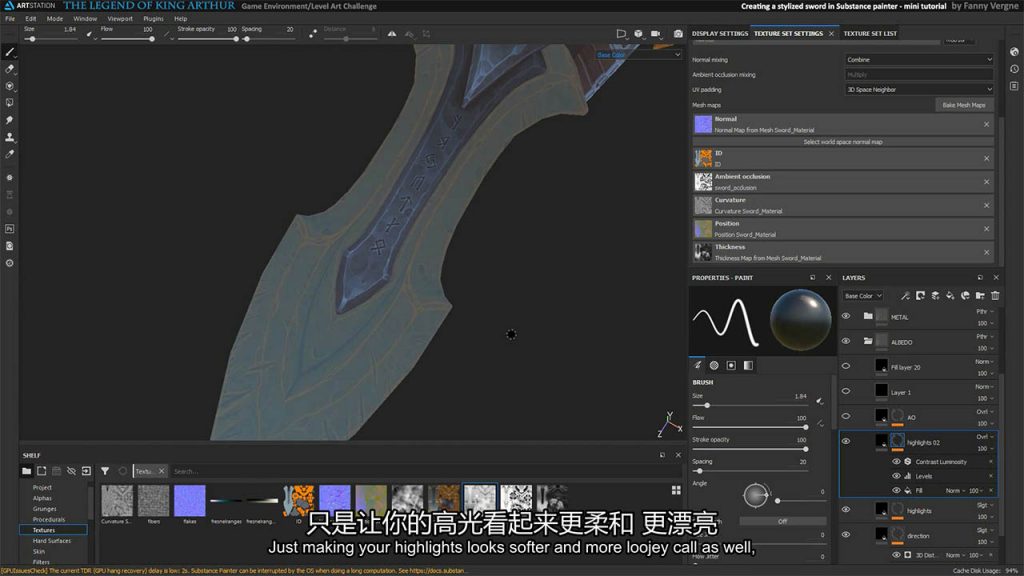This screenshot has width=1024, height=576.
Task: Open the Viewport menu
Action: click(x=120, y=19)
